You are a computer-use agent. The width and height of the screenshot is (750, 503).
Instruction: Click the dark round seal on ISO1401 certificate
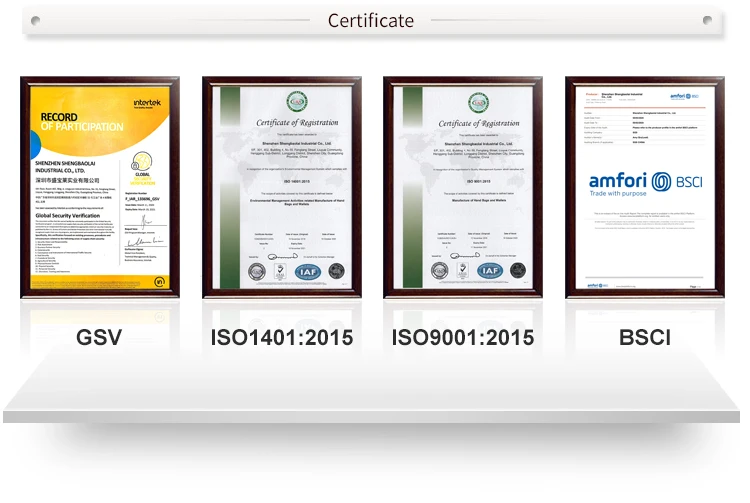coord(336,271)
